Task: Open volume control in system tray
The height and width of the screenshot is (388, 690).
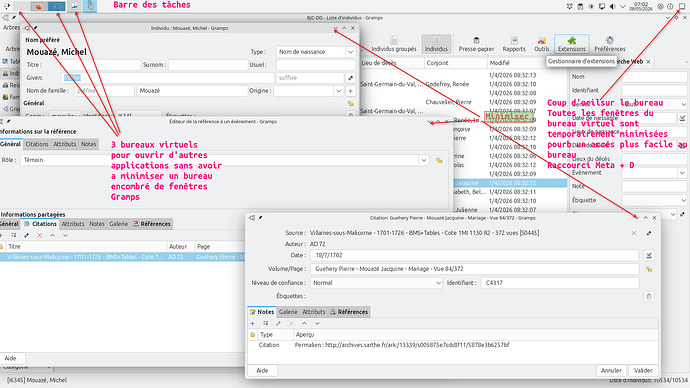Action: tap(612, 6)
